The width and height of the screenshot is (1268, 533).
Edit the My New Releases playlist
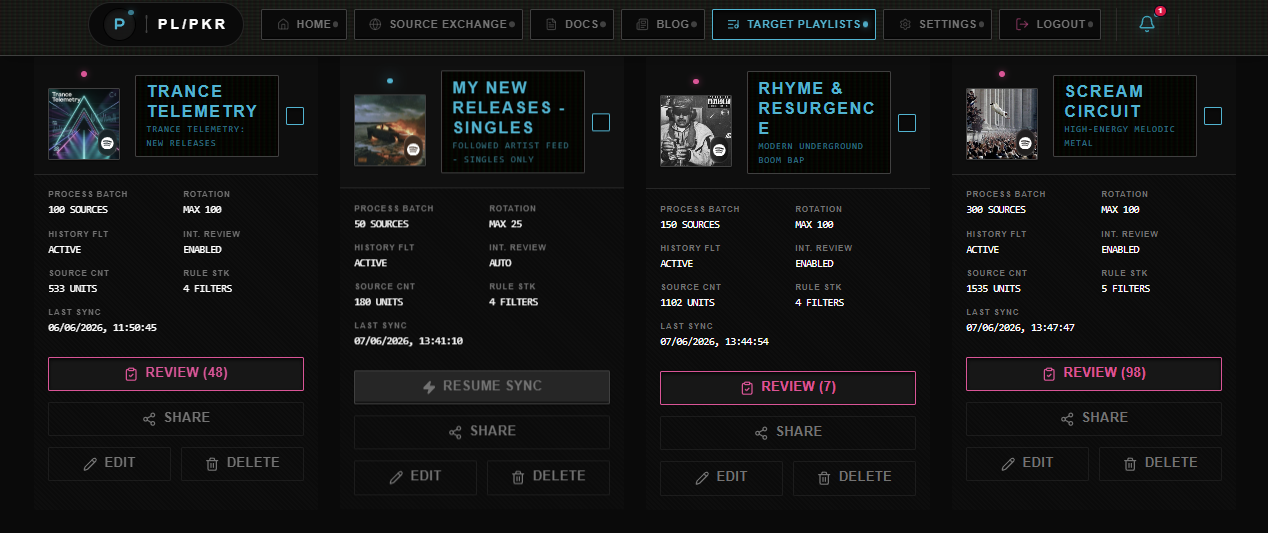pyautogui.click(x=415, y=477)
